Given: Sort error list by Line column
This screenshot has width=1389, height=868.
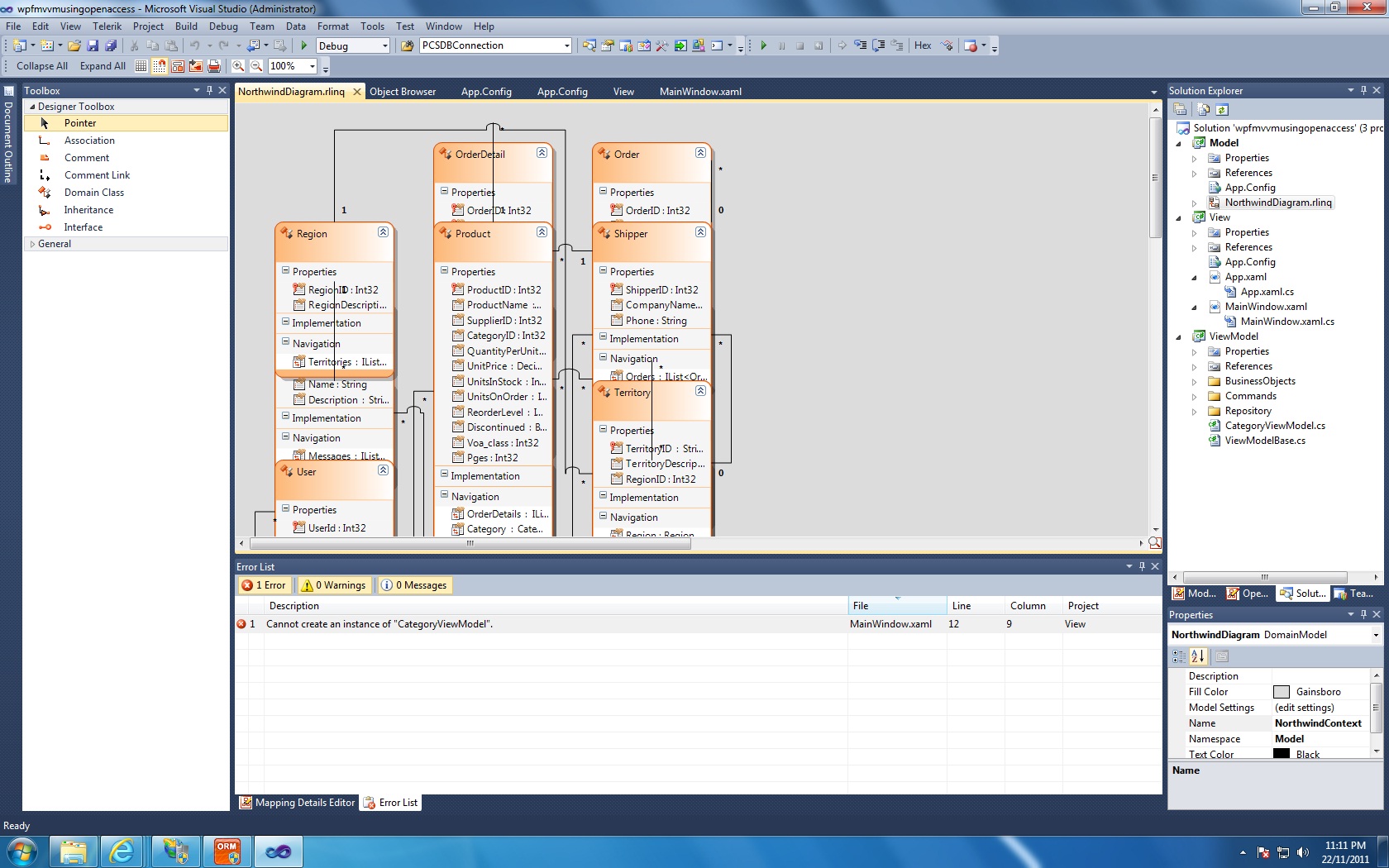Looking at the screenshot, I should (x=975, y=606).
